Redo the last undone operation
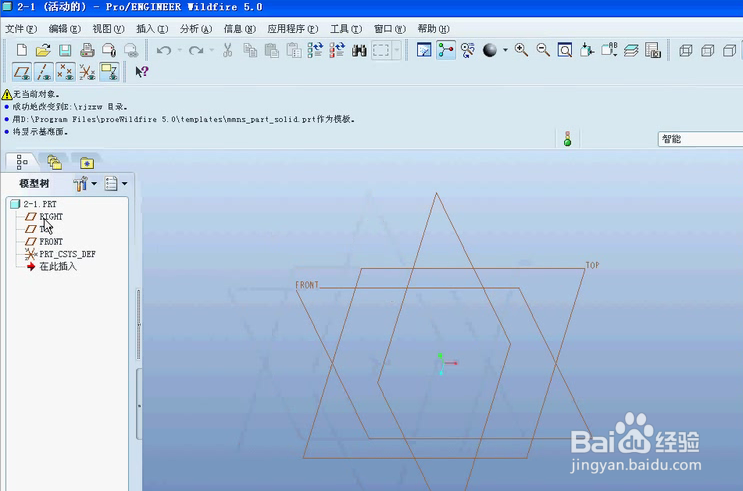 click(x=196, y=50)
